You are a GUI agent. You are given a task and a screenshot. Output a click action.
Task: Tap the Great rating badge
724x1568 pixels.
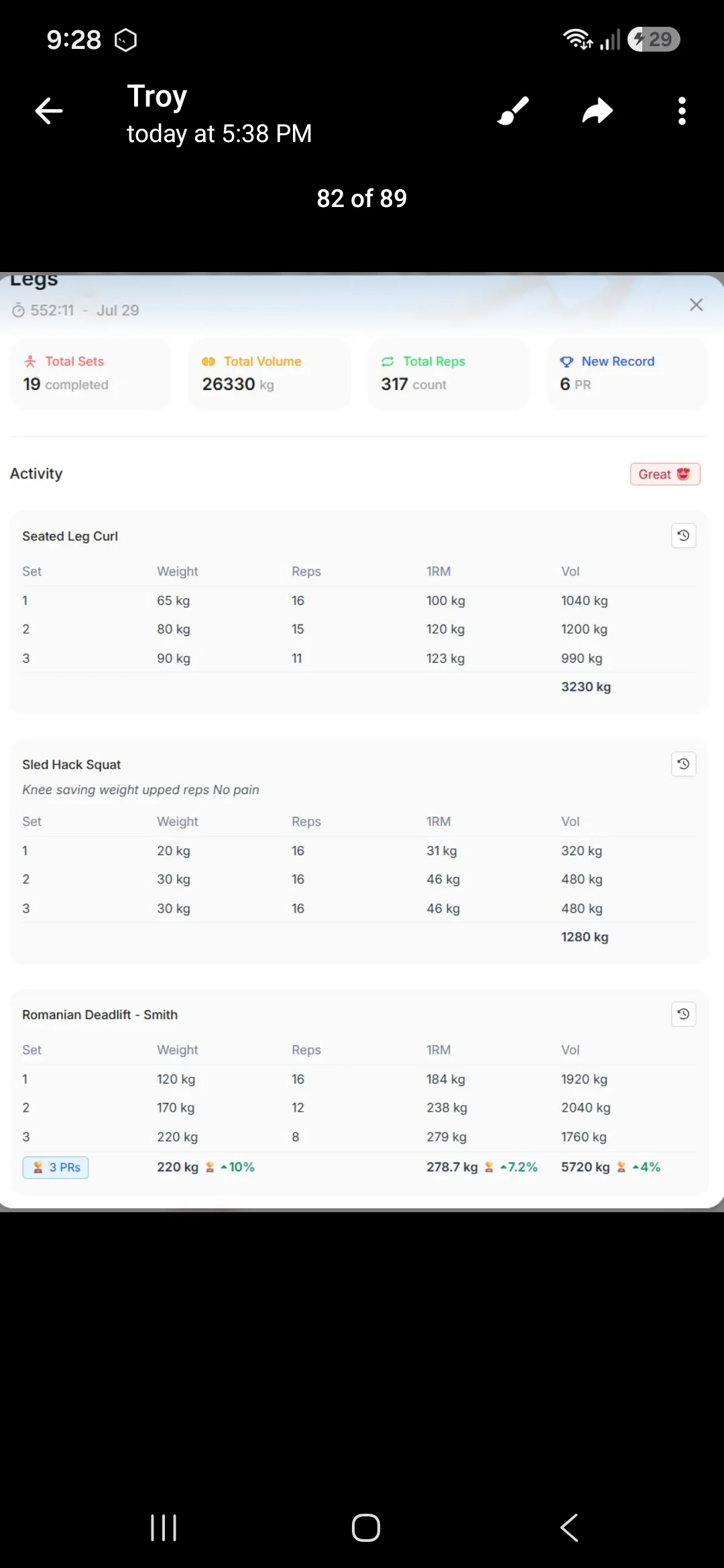tap(665, 474)
